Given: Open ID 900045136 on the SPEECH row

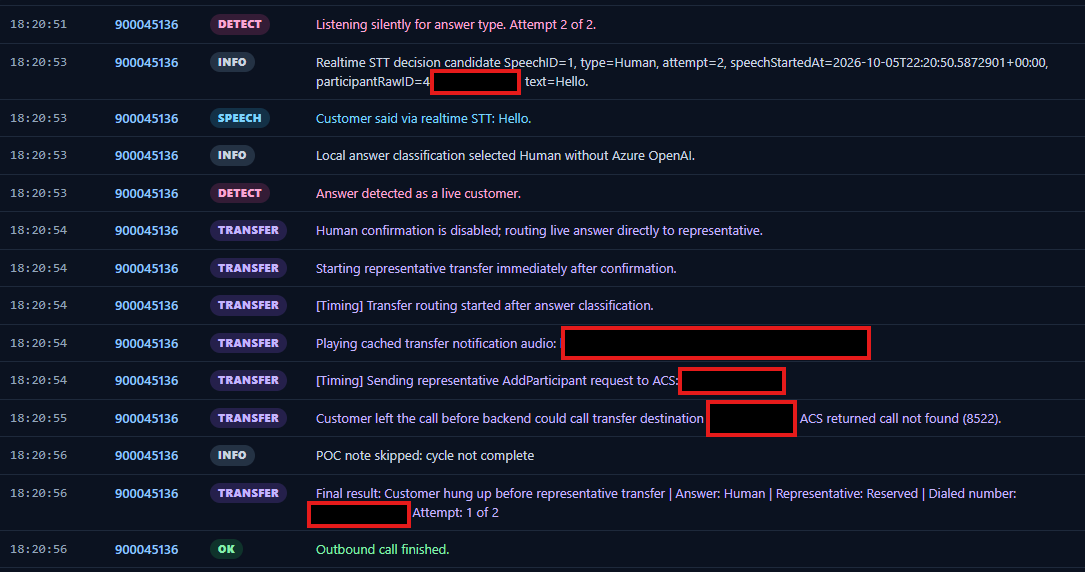Looking at the screenshot, I should (x=147, y=119).
